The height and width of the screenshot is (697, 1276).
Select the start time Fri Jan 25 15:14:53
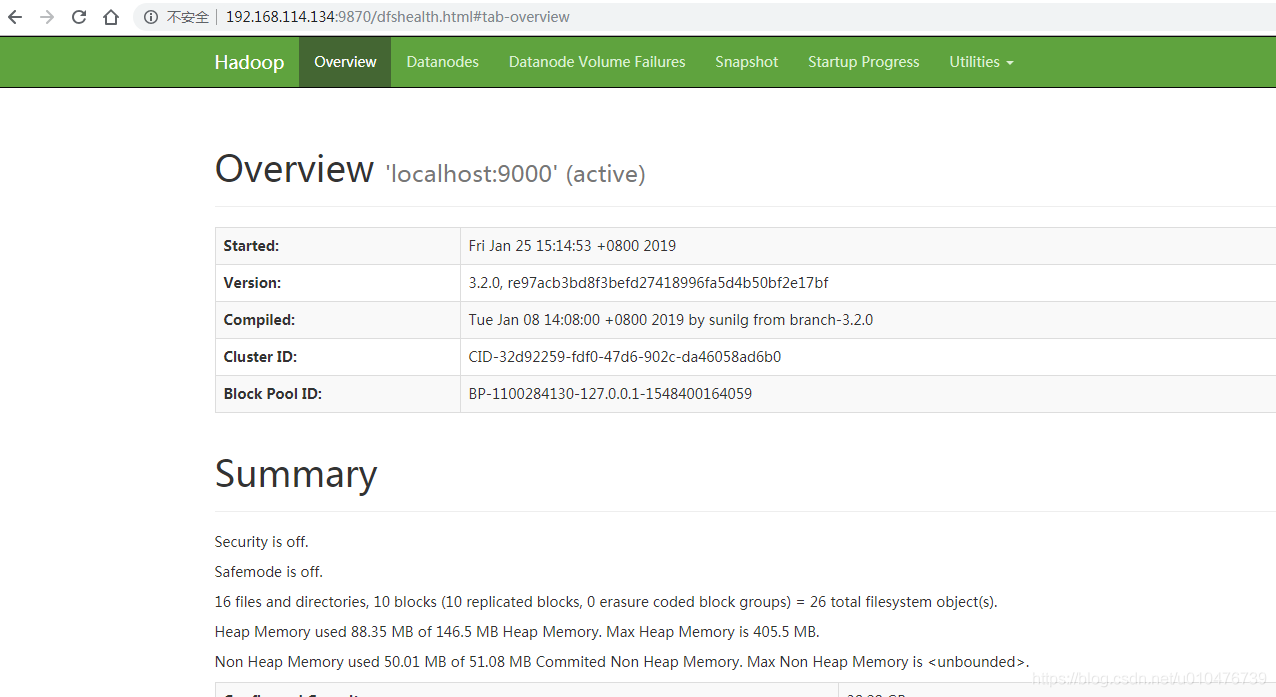tap(572, 246)
